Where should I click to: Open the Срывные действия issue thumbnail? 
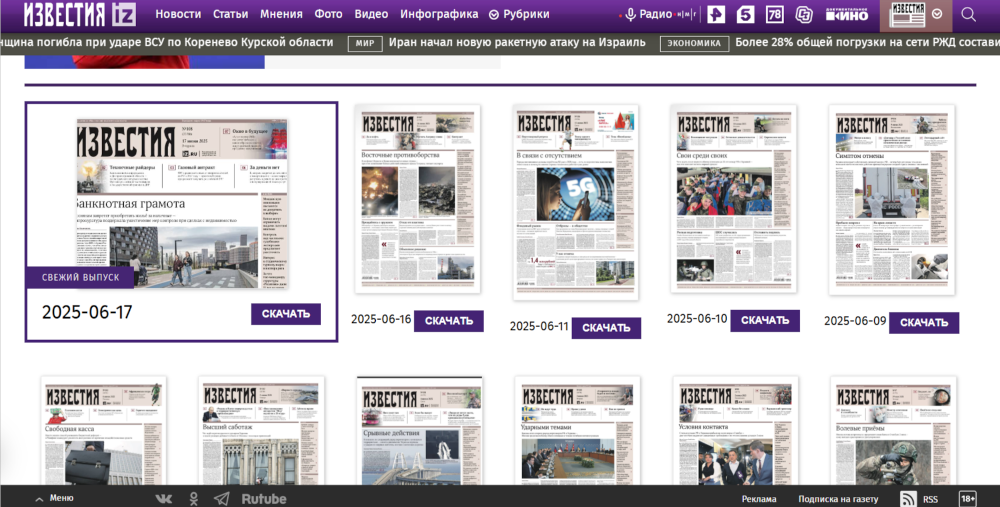pos(419,430)
